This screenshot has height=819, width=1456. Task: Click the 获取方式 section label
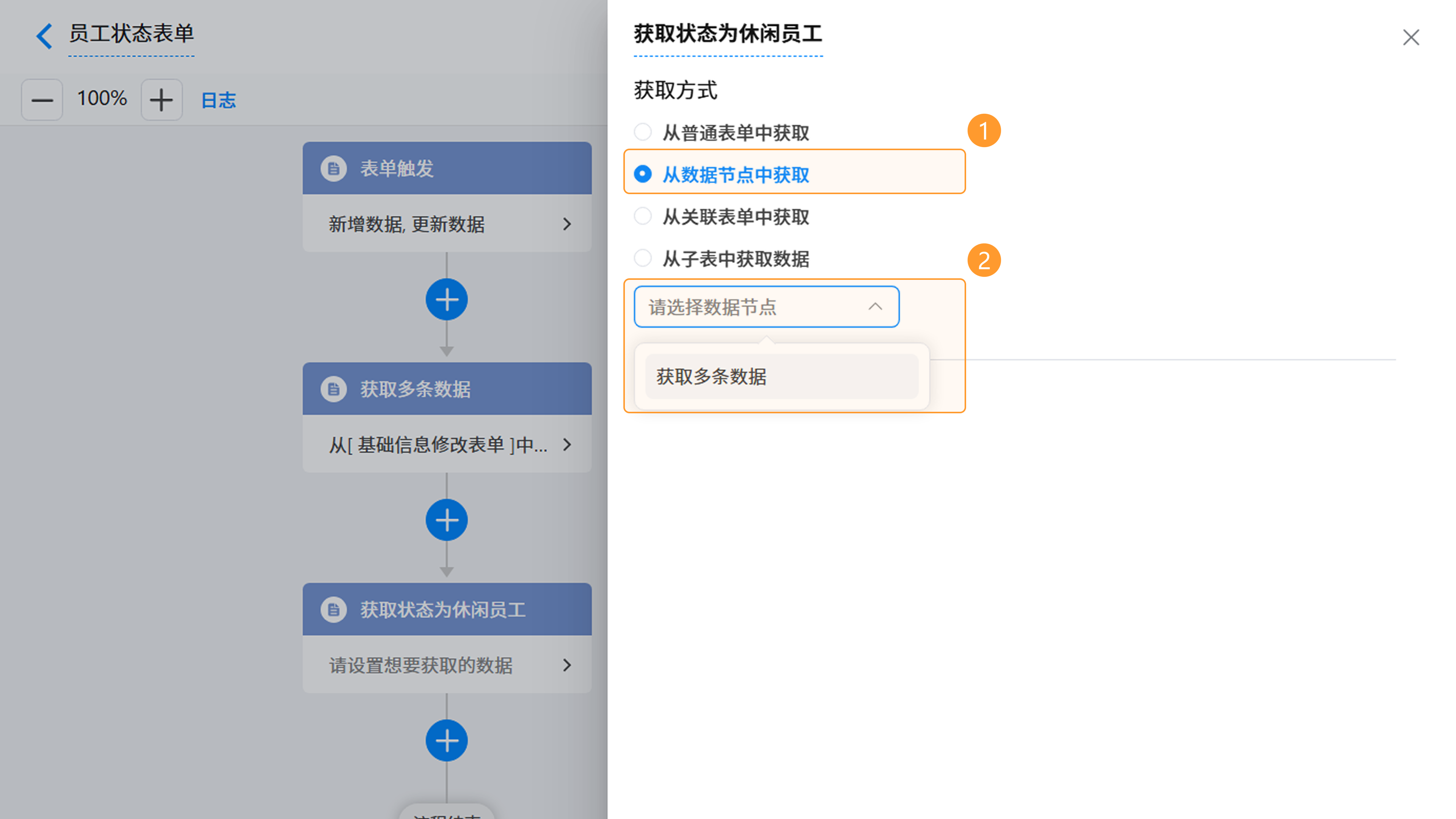coord(675,91)
